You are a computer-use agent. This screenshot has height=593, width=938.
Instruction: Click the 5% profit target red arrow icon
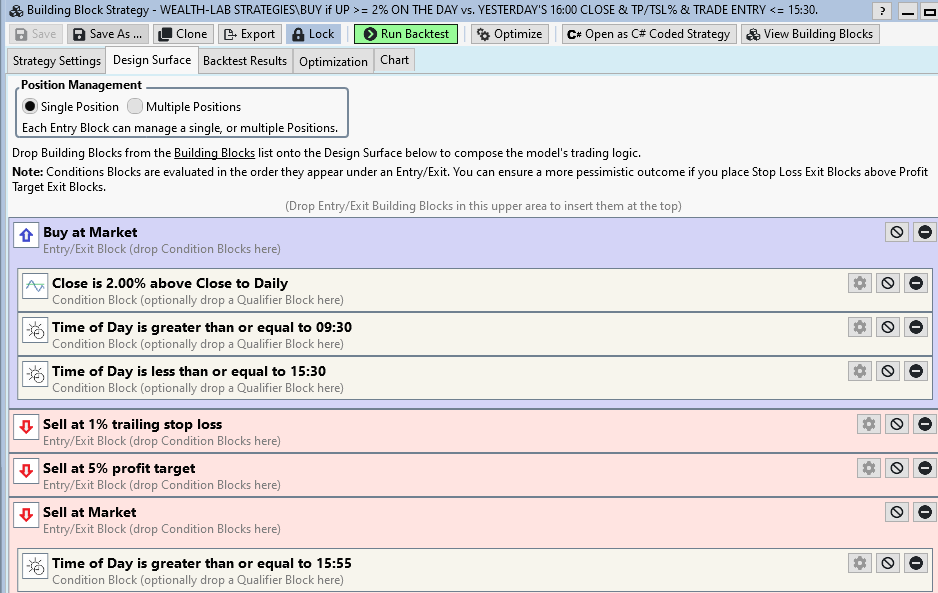pos(26,472)
